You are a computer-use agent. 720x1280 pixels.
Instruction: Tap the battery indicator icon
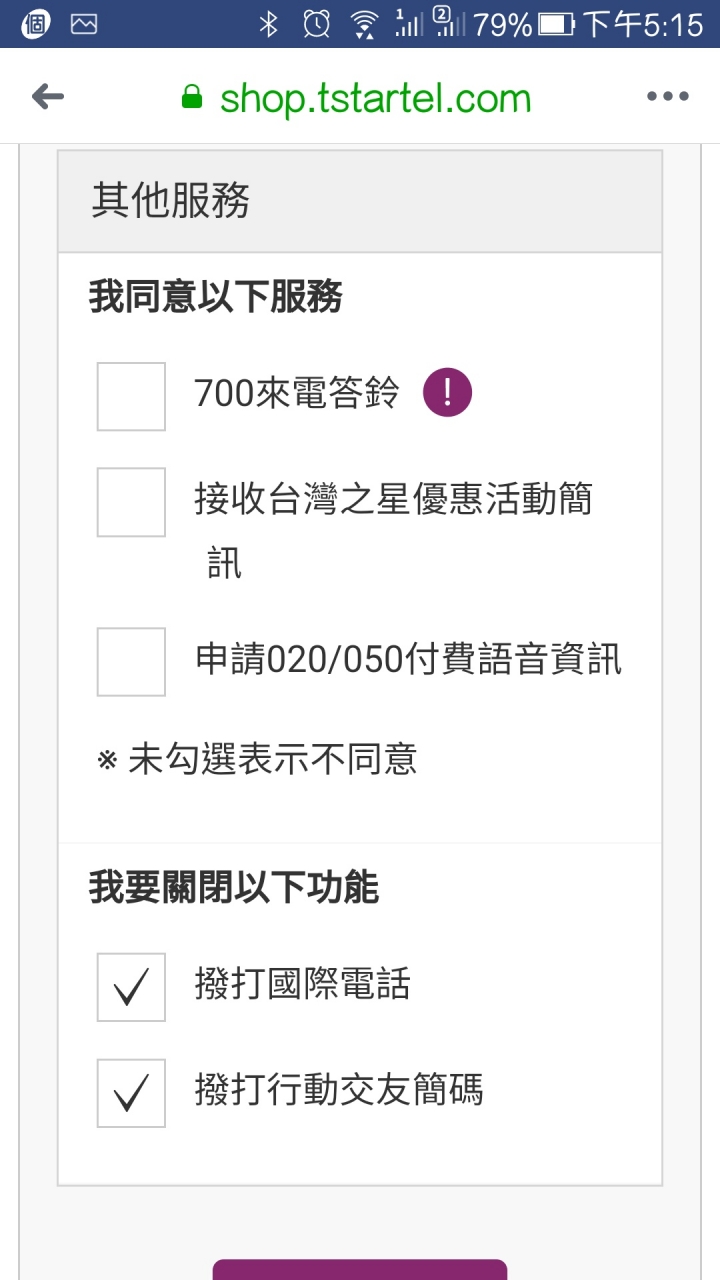[x=557, y=24]
